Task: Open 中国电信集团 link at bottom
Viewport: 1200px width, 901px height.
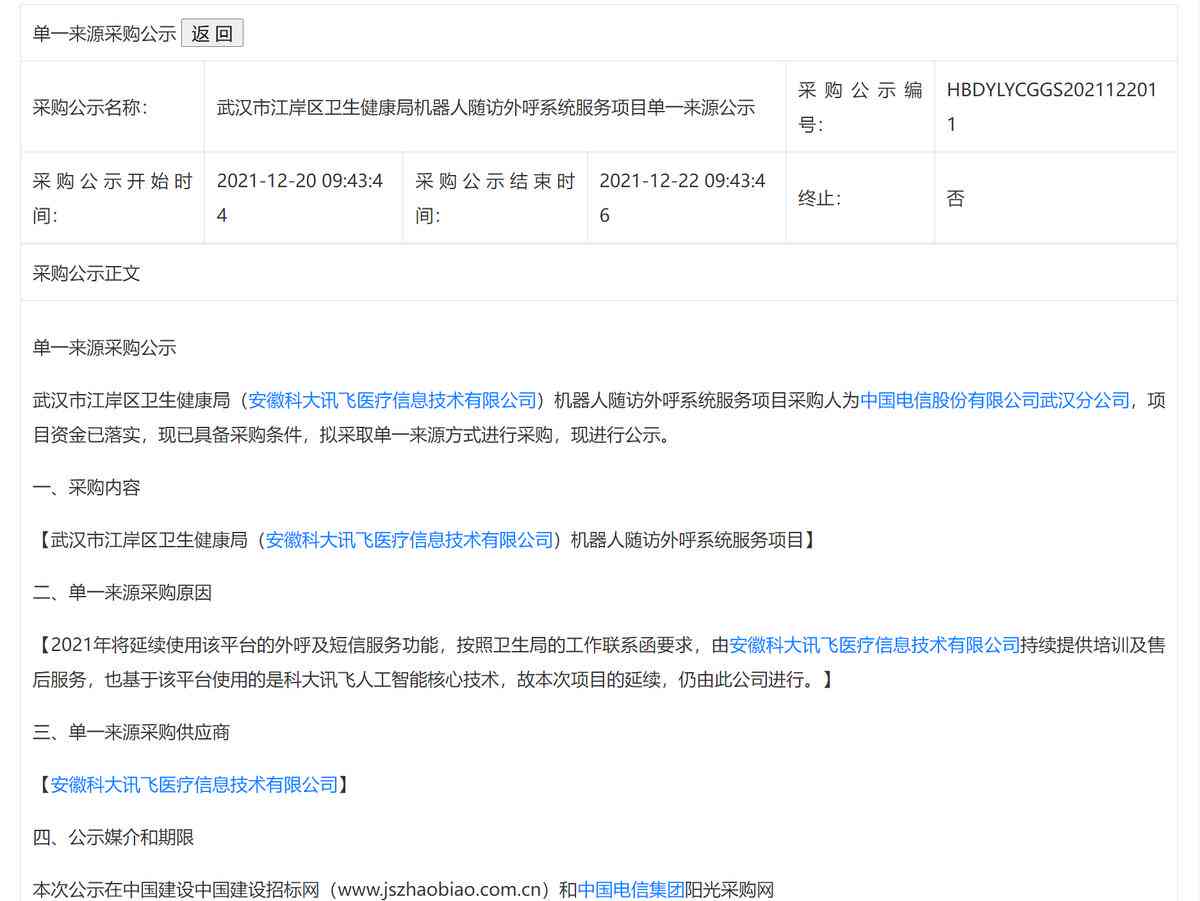Action: click(x=631, y=890)
